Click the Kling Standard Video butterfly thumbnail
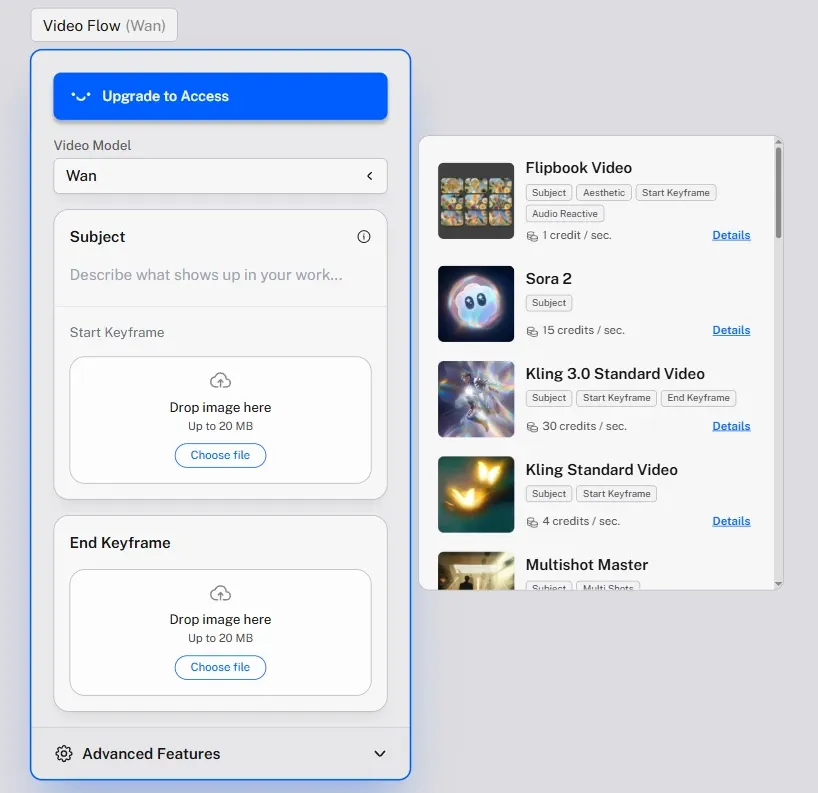This screenshot has width=818, height=793. [476, 495]
